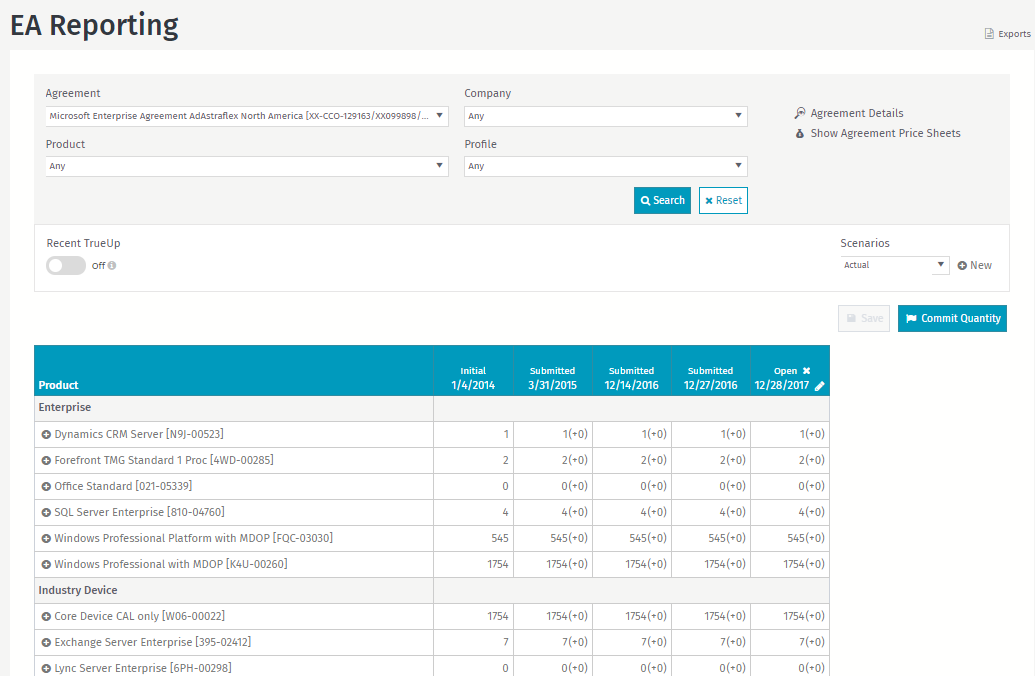Expand Dynamics CRM Server row
This screenshot has height=676, width=1035.
[x=46, y=434]
